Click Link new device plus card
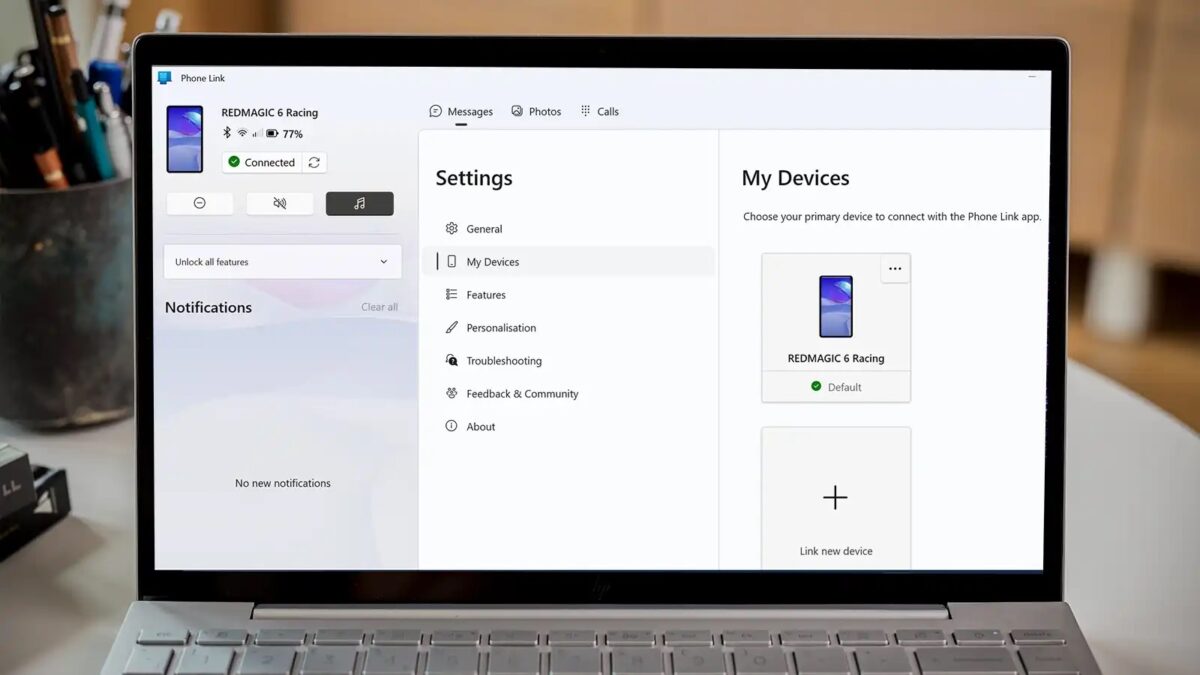1200x675 pixels. coord(836,498)
